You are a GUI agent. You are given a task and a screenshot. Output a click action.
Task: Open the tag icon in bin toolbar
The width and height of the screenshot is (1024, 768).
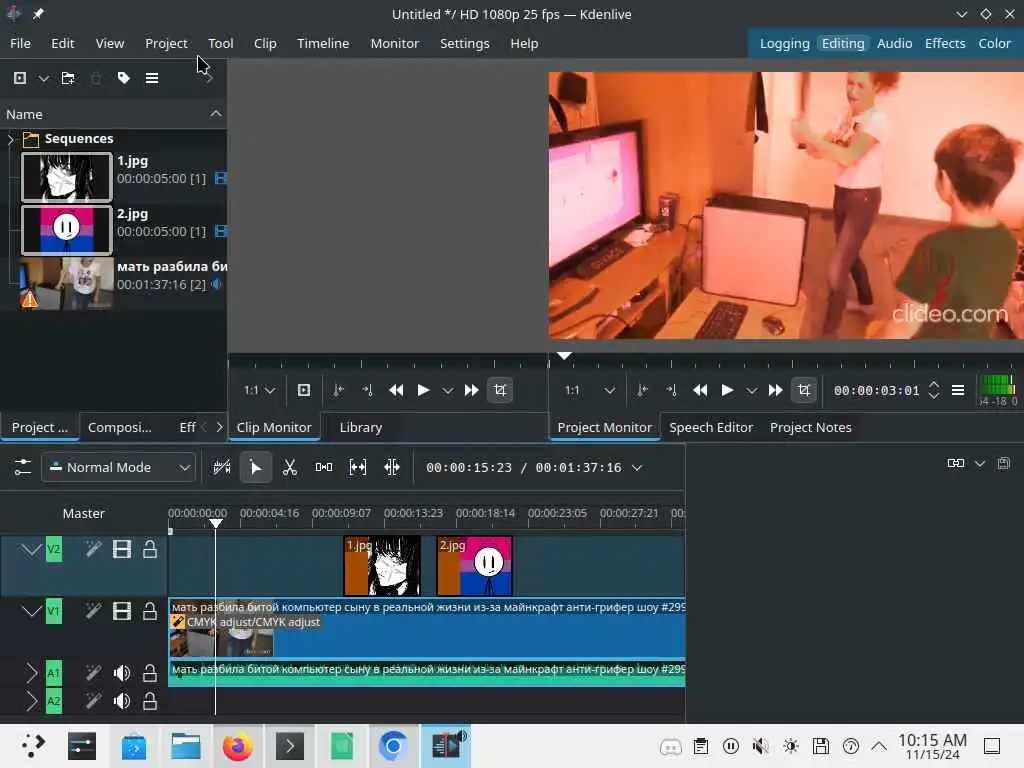123,78
